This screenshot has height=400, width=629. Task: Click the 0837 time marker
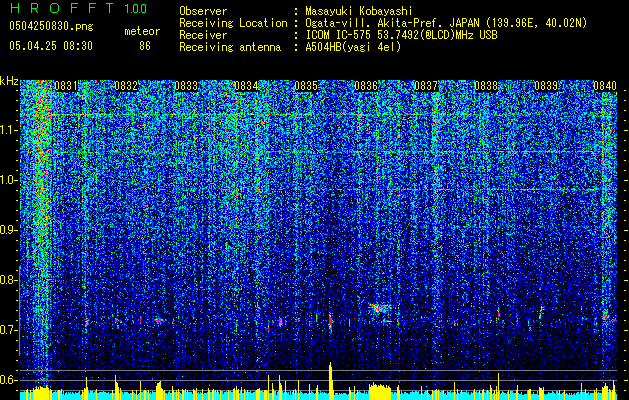[x=426, y=86]
